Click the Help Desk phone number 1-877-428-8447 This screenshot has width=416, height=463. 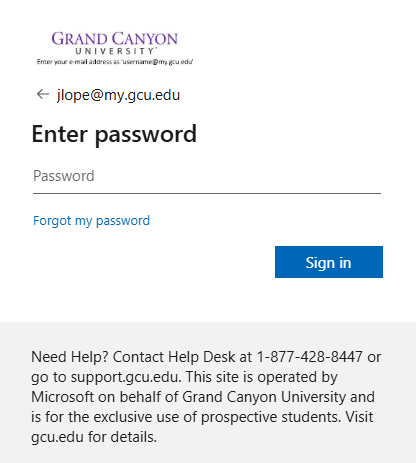point(309,357)
